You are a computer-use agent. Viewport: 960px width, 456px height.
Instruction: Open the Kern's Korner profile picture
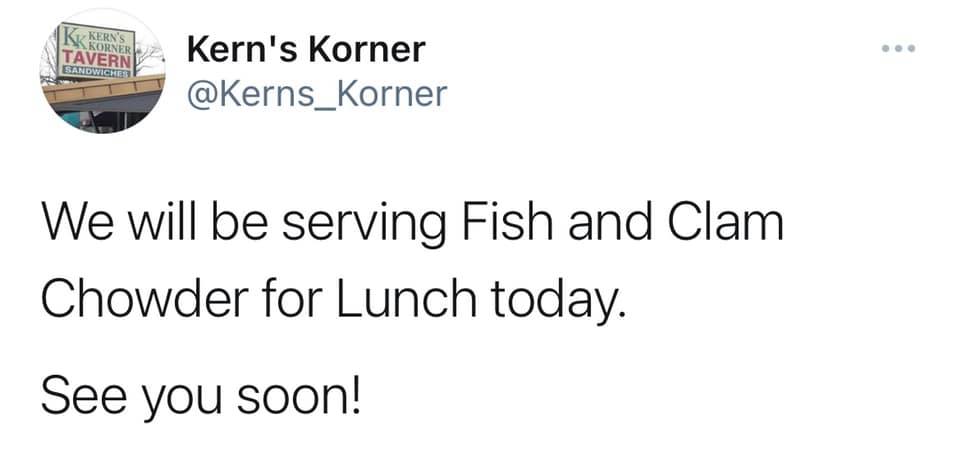click(x=102, y=71)
